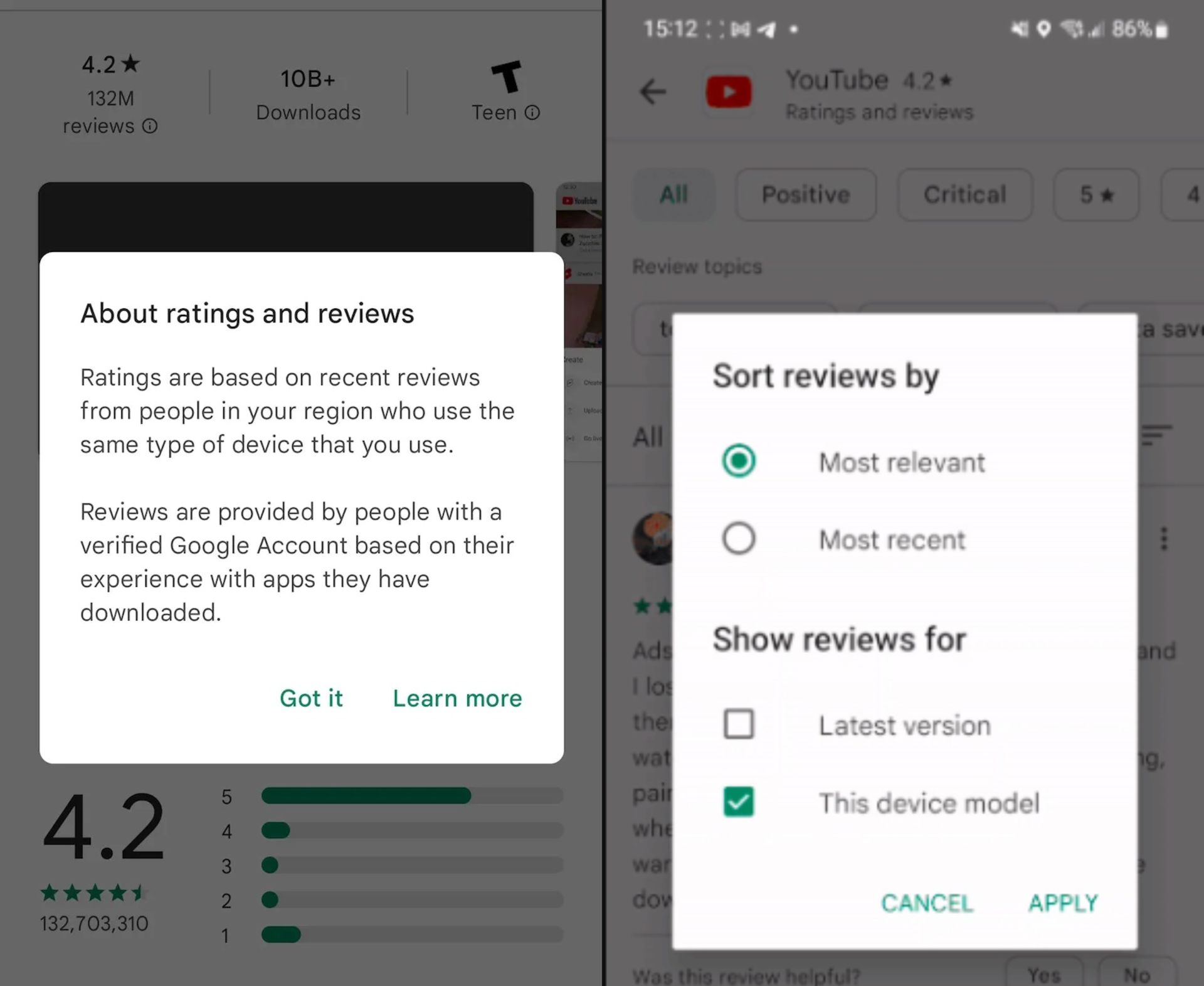Viewport: 1204px width, 986px height.
Task: Open the review sort filter icon
Action: 1156,435
